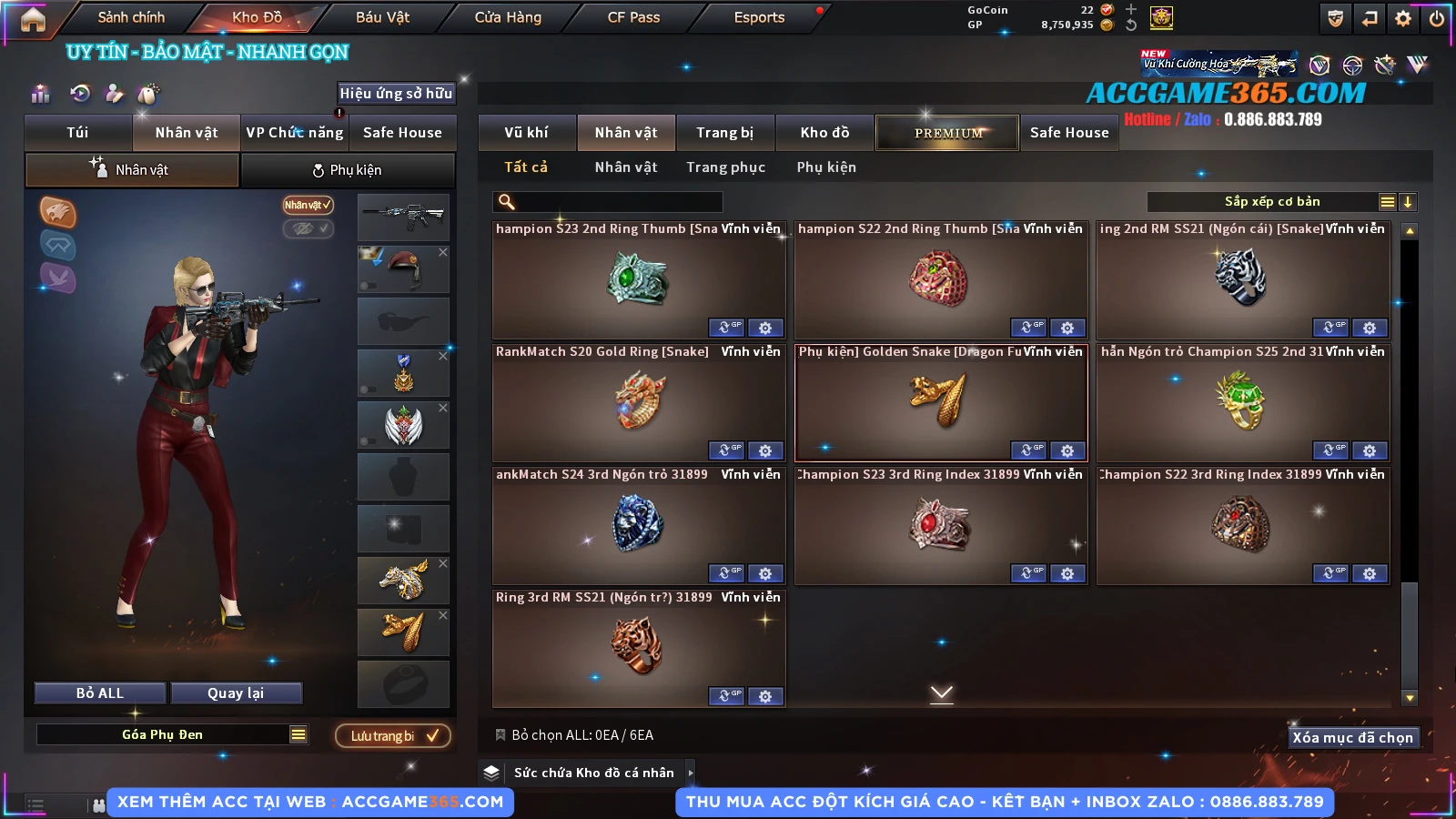
Task: Click the gear icon on the Golden Snake item
Action: (1067, 450)
